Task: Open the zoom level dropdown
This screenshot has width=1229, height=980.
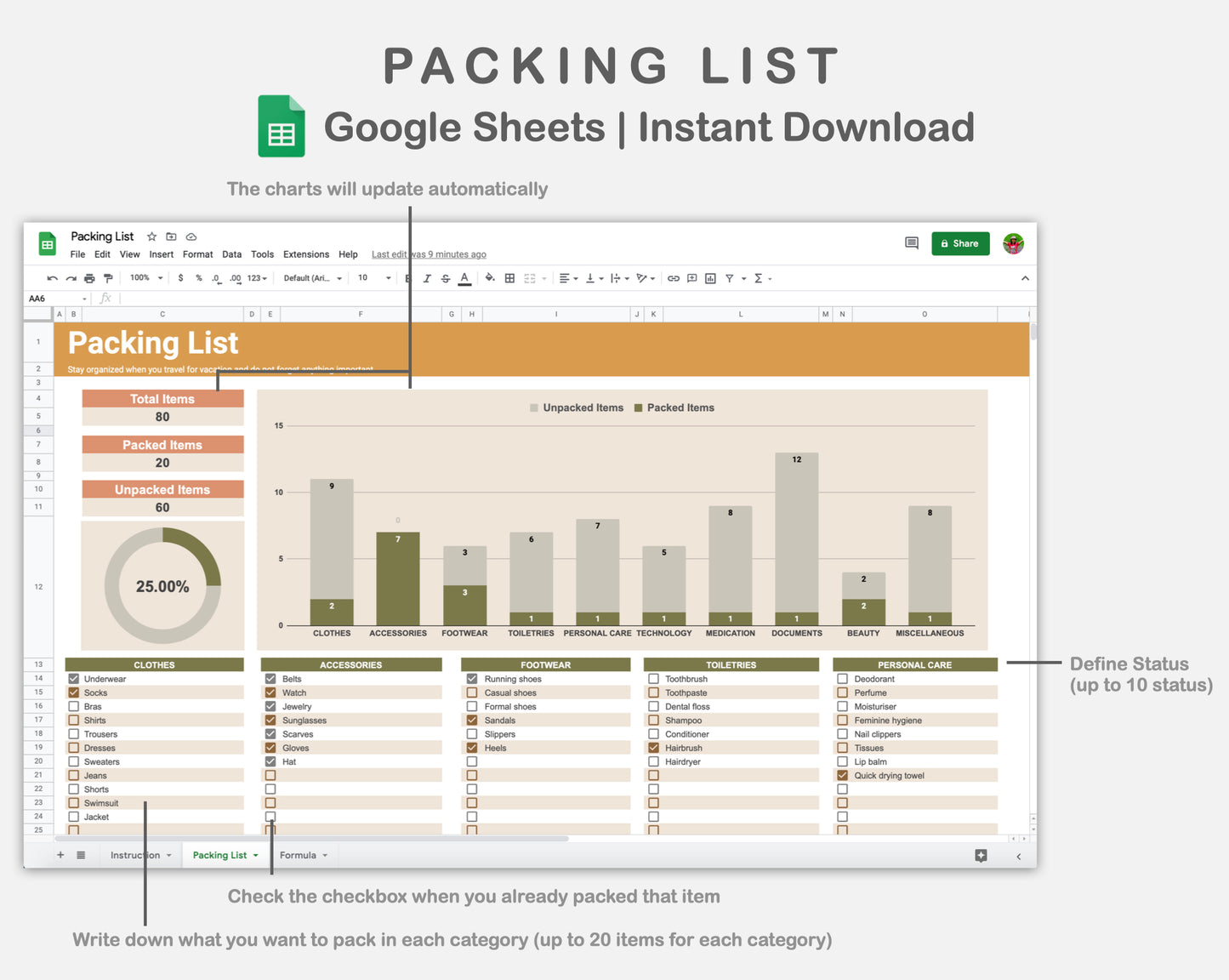Action: (x=145, y=278)
